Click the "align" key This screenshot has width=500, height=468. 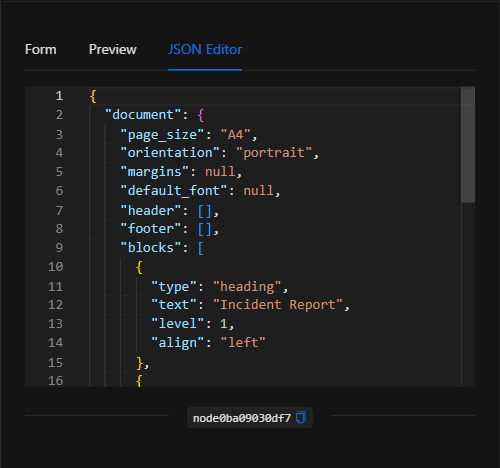(x=177, y=343)
